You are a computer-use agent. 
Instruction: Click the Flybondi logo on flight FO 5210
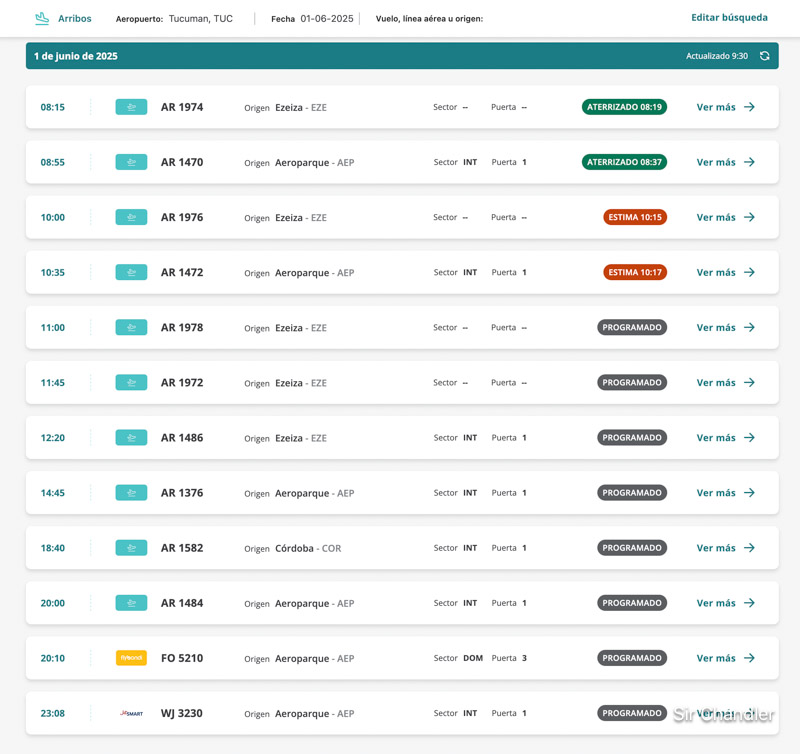tap(131, 658)
